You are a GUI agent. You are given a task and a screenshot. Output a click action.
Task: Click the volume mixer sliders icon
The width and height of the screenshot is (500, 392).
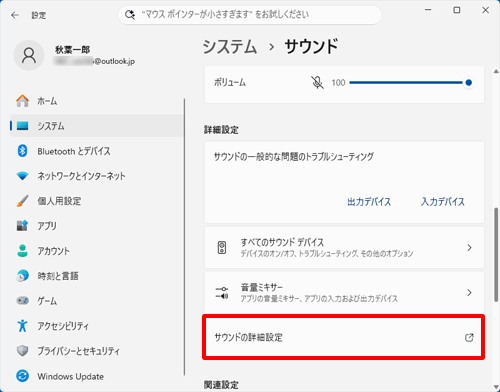pyautogui.click(x=222, y=293)
